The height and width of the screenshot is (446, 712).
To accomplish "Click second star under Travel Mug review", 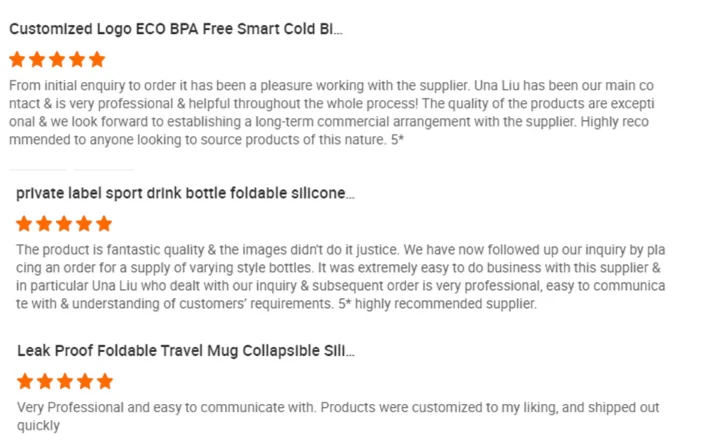I will [46, 381].
